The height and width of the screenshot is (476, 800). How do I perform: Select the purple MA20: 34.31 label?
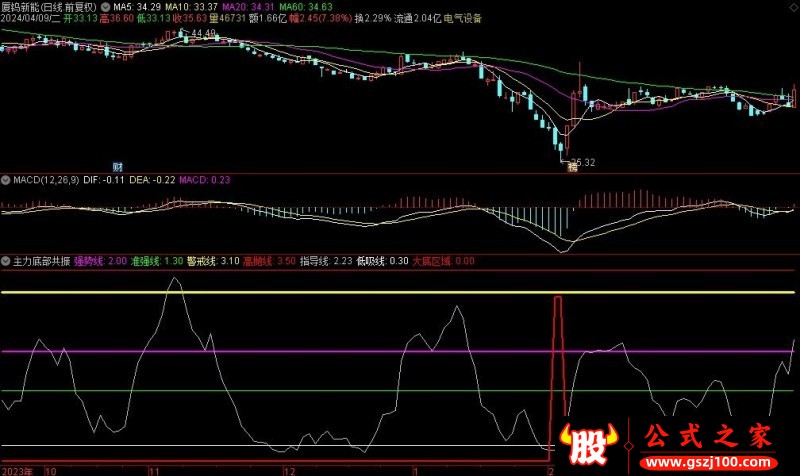coord(248,7)
